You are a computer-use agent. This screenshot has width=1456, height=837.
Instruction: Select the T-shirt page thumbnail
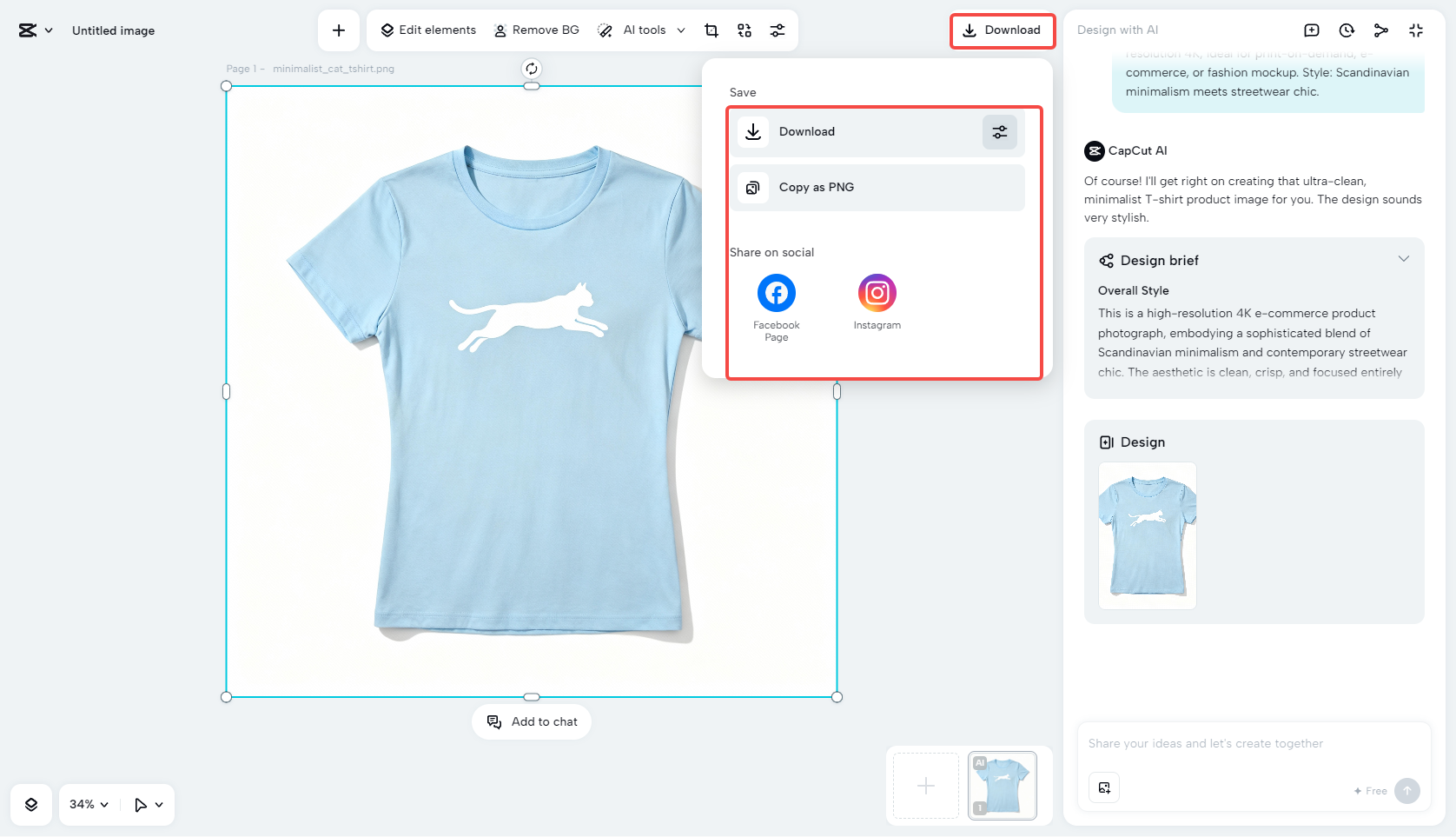(x=1001, y=785)
